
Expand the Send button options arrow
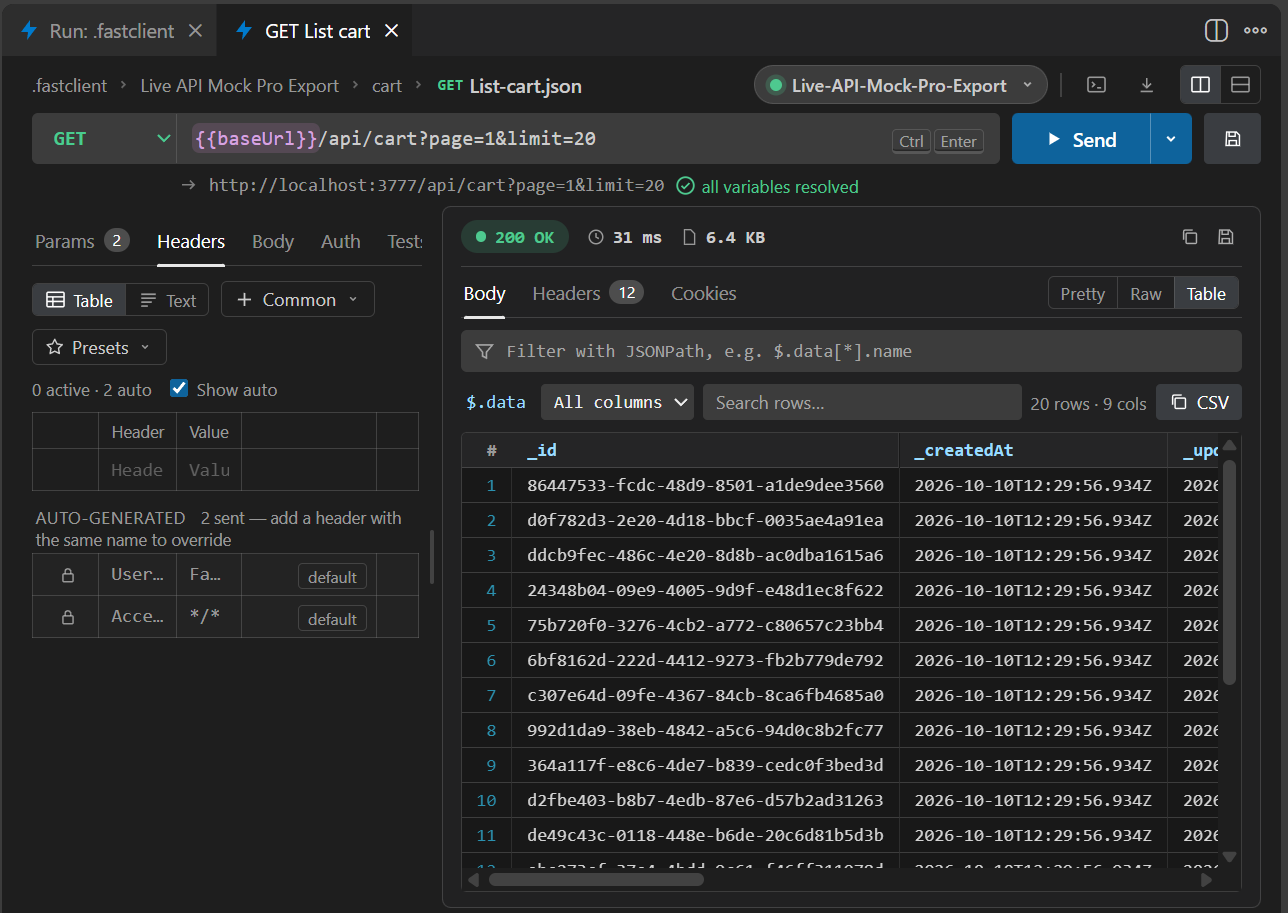click(x=1171, y=139)
